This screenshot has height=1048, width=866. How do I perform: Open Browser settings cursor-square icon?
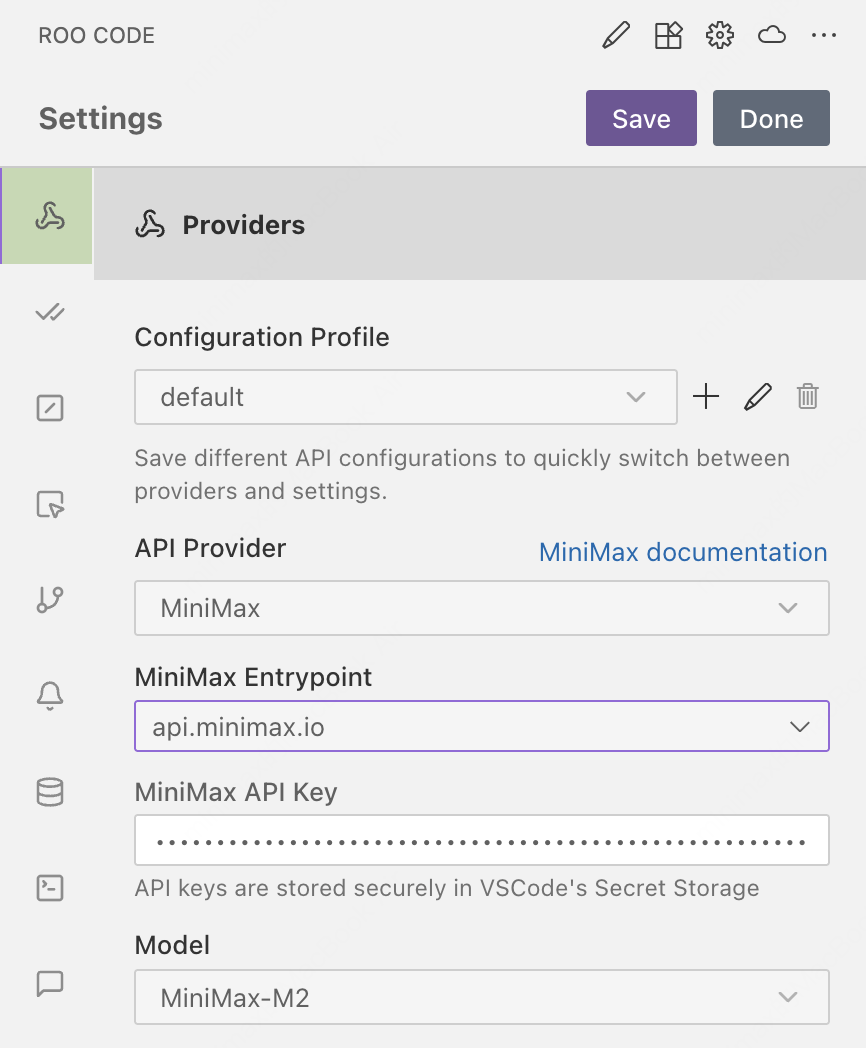tap(49, 504)
